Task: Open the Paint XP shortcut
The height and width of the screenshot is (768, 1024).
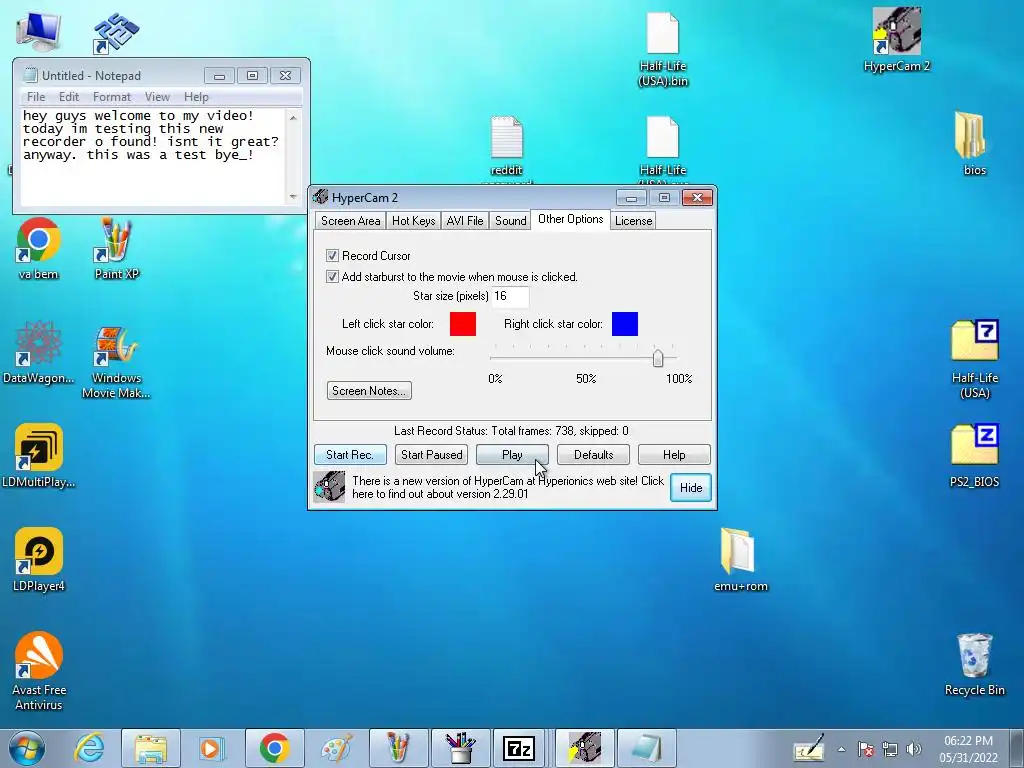Action: [x=116, y=248]
